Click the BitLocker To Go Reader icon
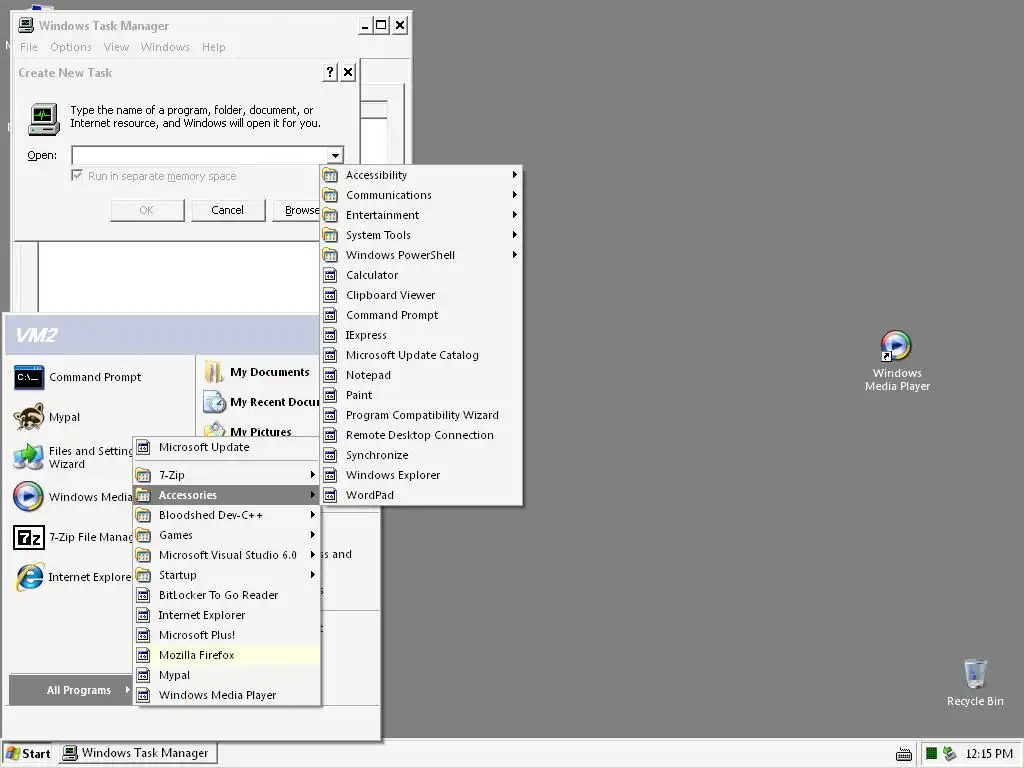 click(x=143, y=595)
